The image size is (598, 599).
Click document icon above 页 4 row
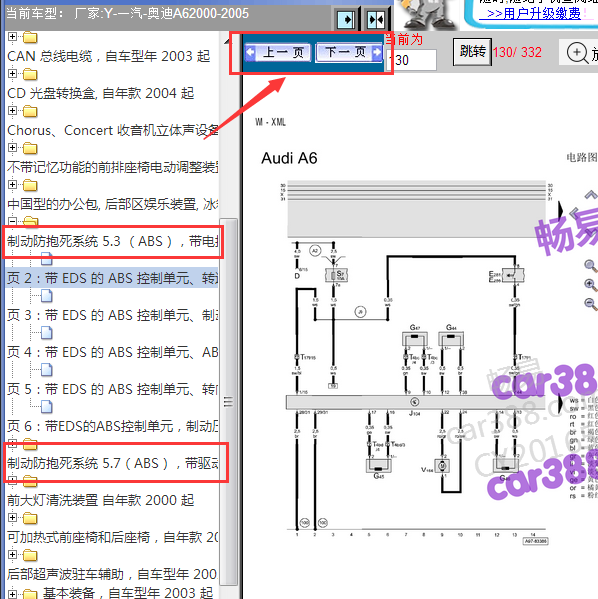47,333
